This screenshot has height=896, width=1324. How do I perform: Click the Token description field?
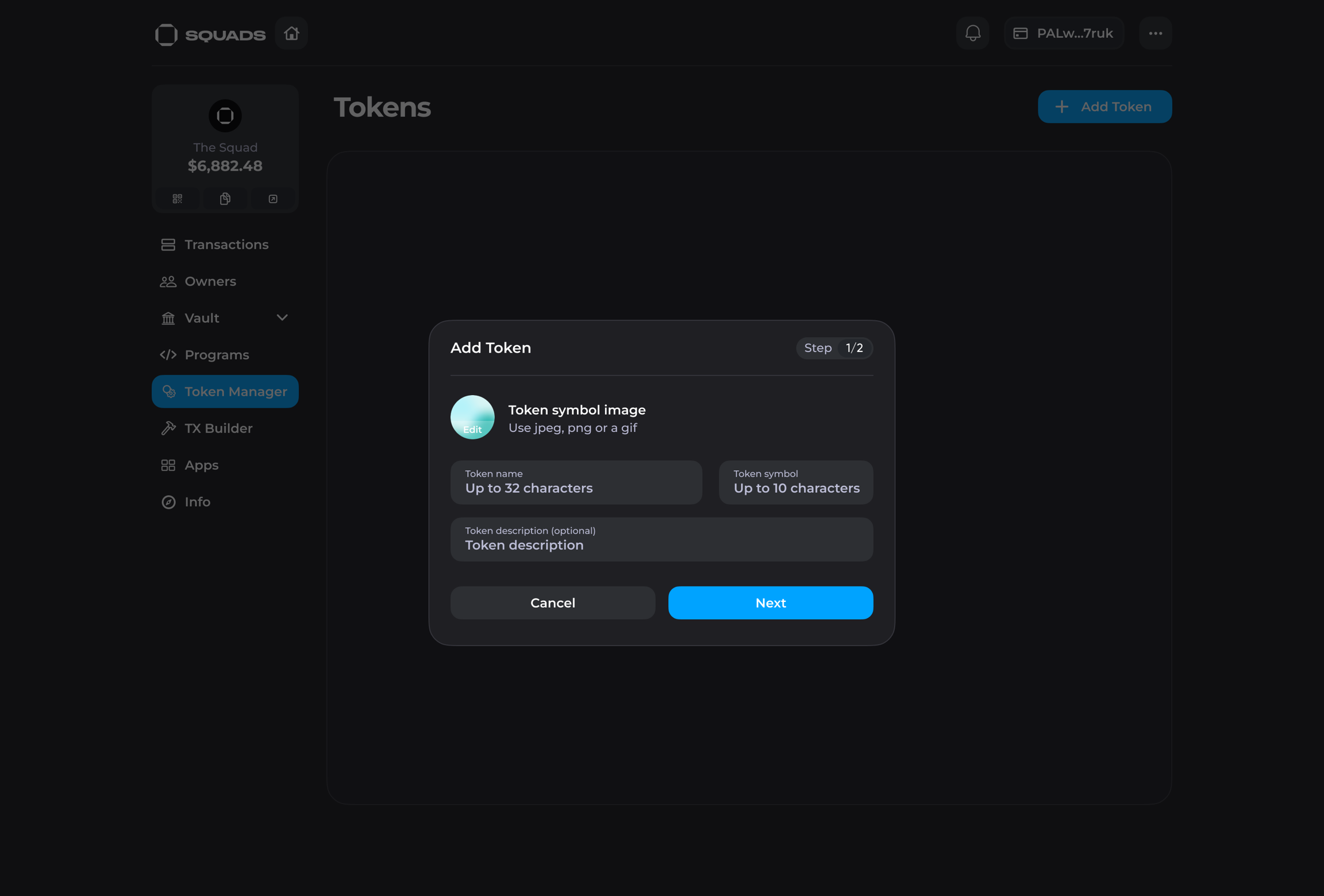[661, 539]
